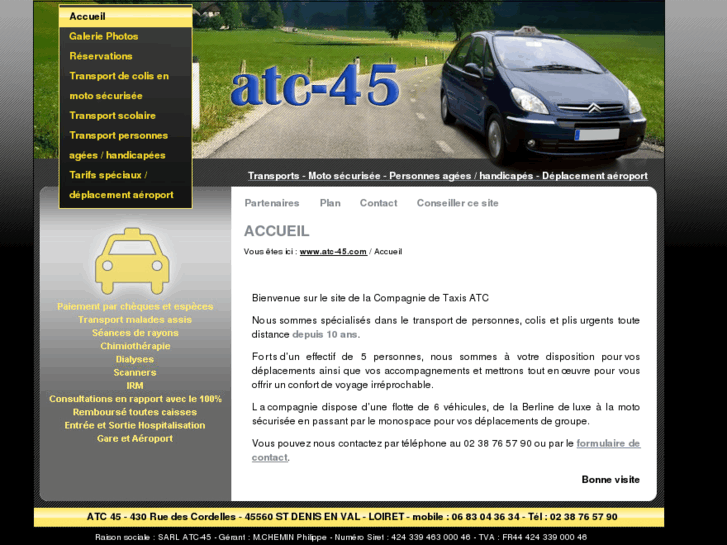
Task: Click 'Chimiothérapie' text
Action: coord(135,346)
